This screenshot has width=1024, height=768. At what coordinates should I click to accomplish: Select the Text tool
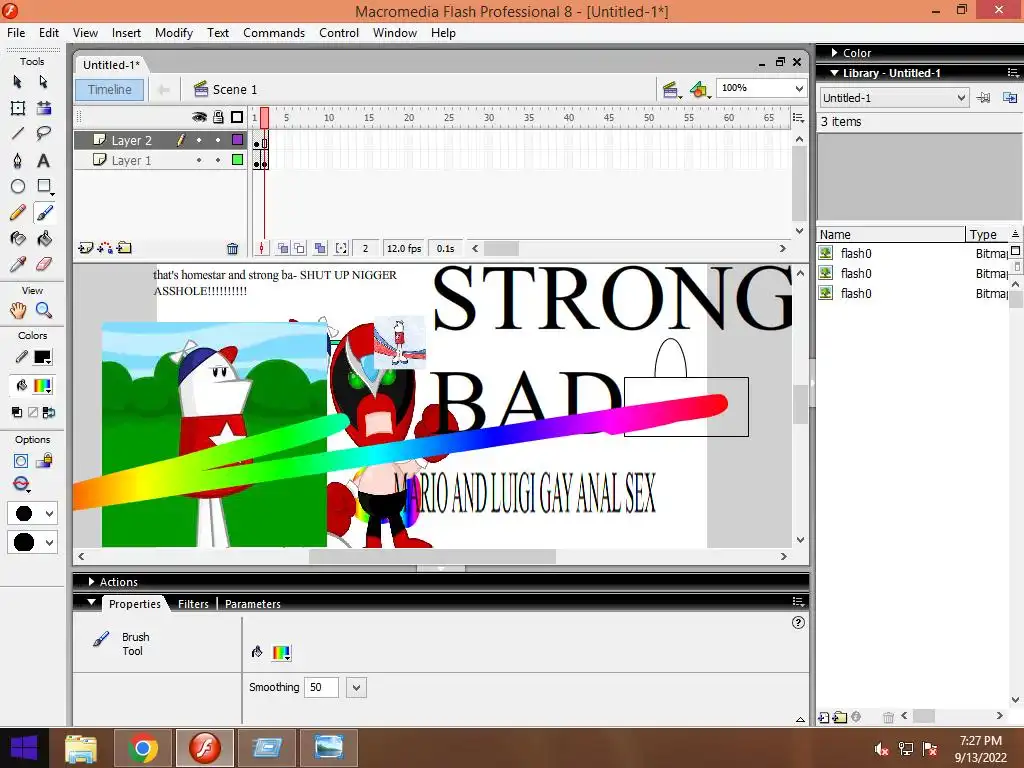(44, 160)
